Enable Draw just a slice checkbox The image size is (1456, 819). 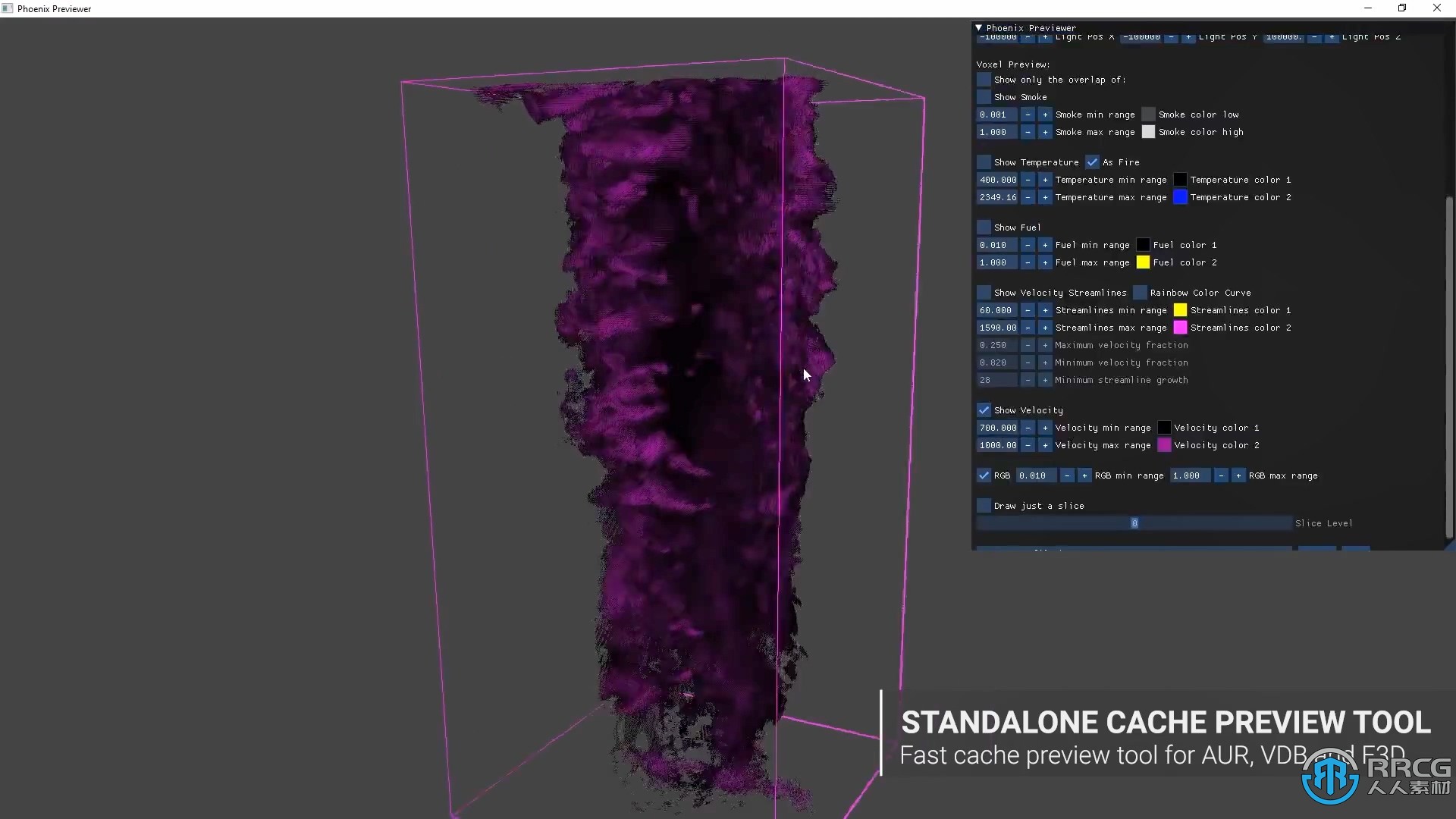(x=984, y=506)
